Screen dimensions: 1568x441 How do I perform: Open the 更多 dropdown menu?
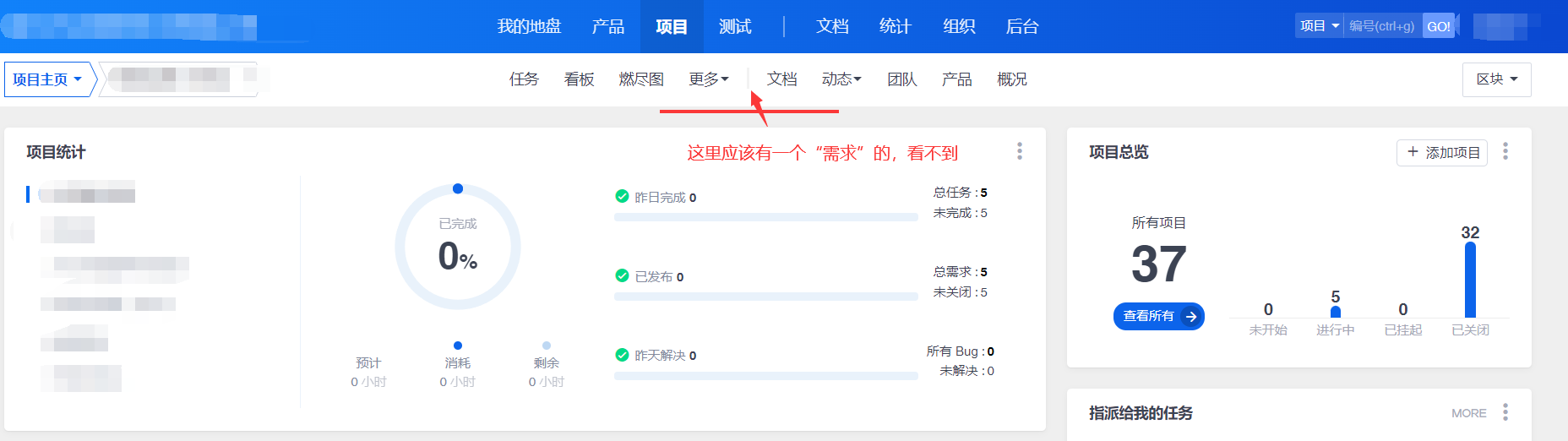pos(708,79)
